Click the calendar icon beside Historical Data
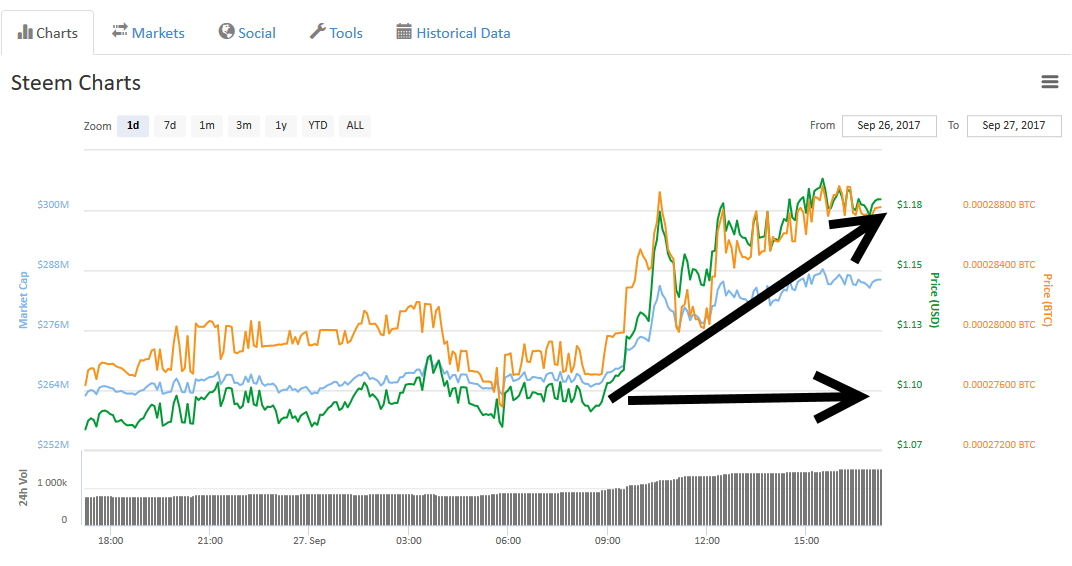This screenshot has width=1072, height=566. [x=404, y=31]
